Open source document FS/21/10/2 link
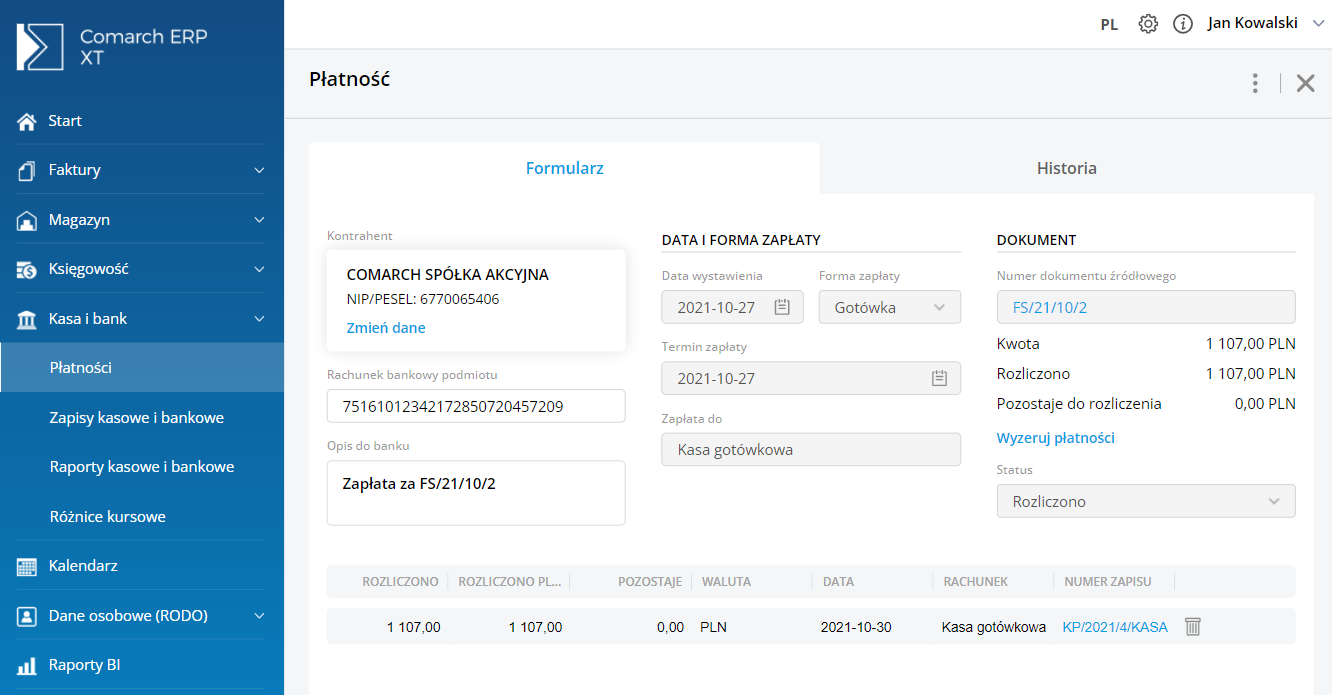The image size is (1332, 695). tap(1050, 308)
